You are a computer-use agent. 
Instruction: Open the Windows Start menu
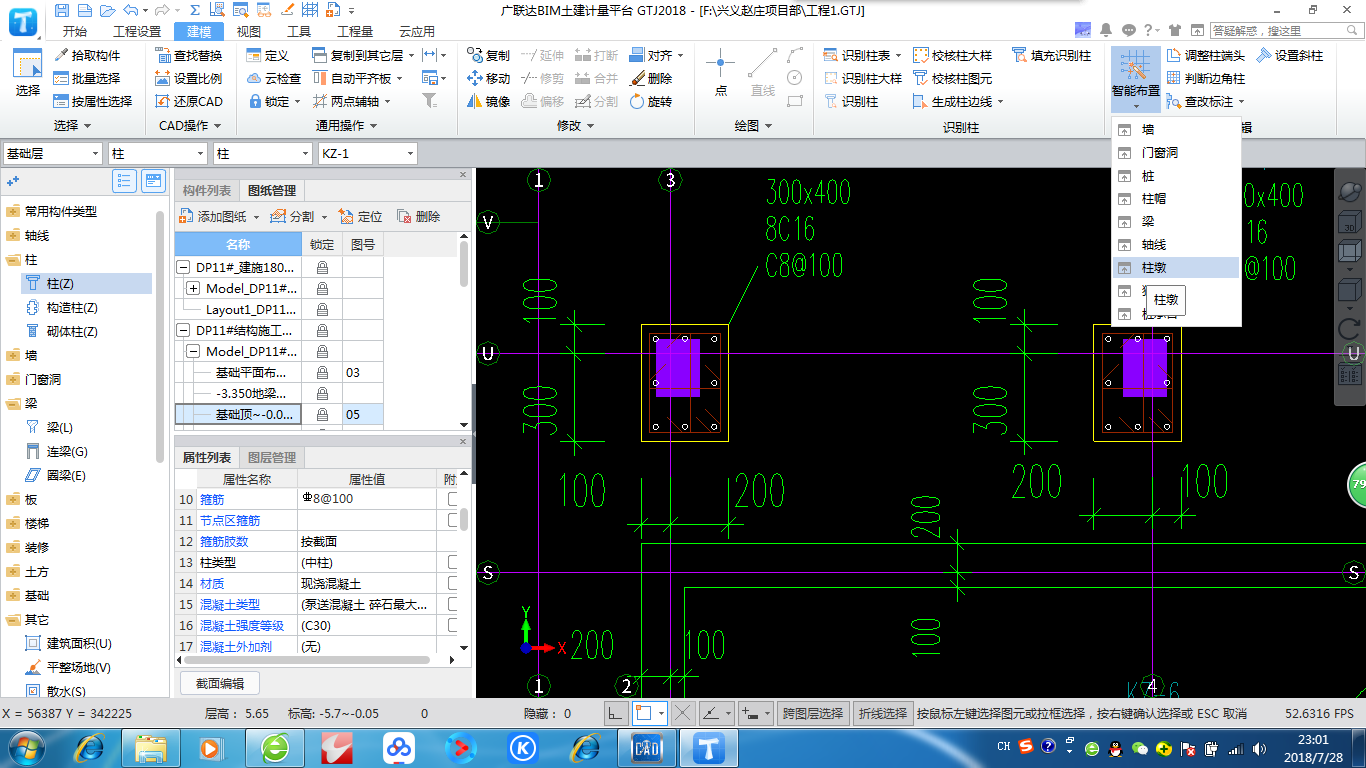pos(24,747)
